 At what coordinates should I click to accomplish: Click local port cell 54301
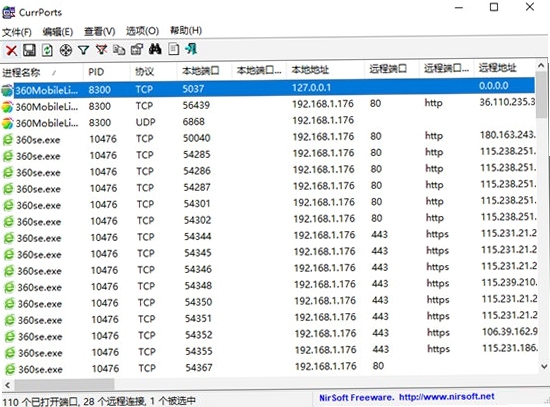click(x=197, y=204)
